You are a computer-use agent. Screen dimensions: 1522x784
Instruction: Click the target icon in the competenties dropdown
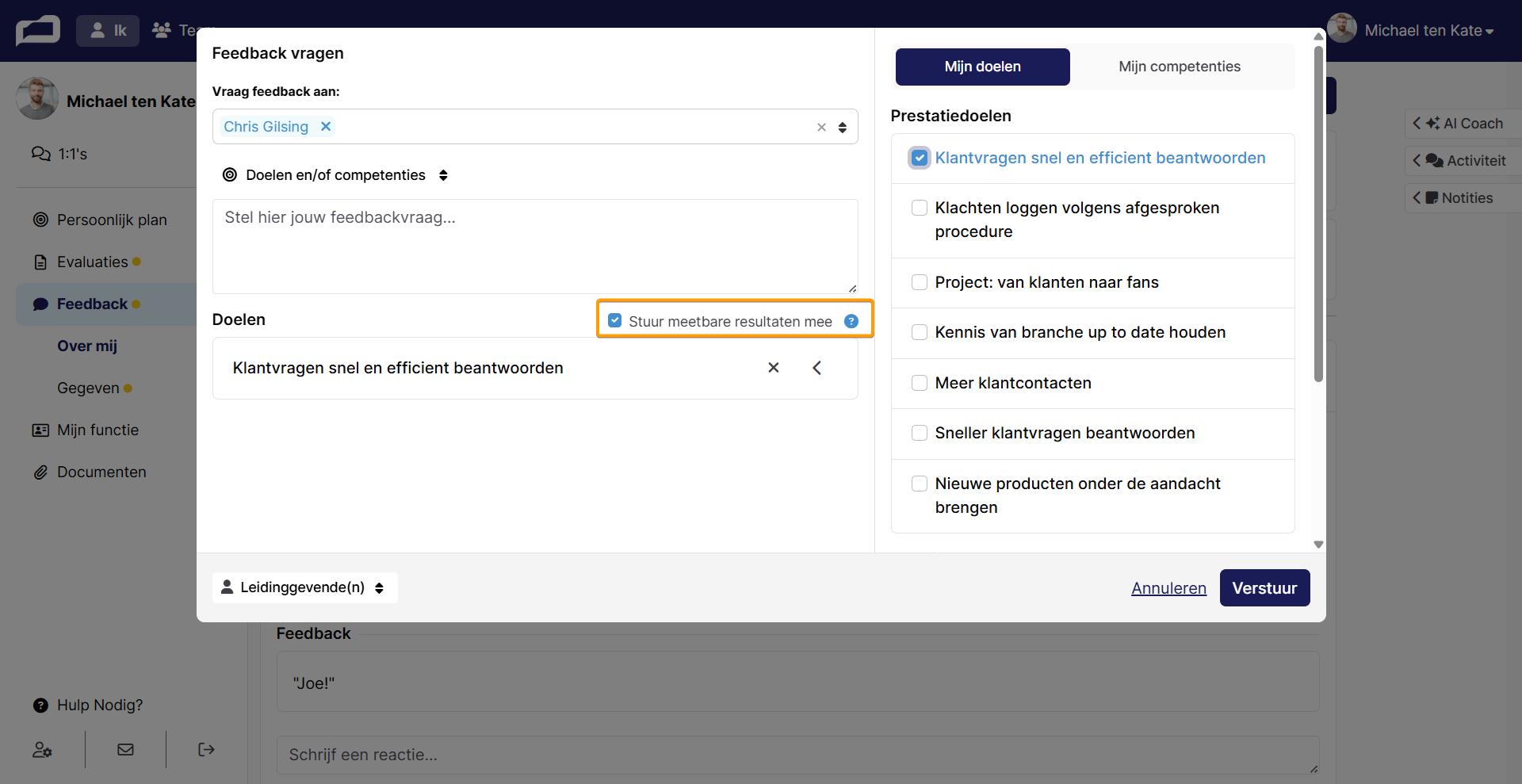[x=230, y=174]
